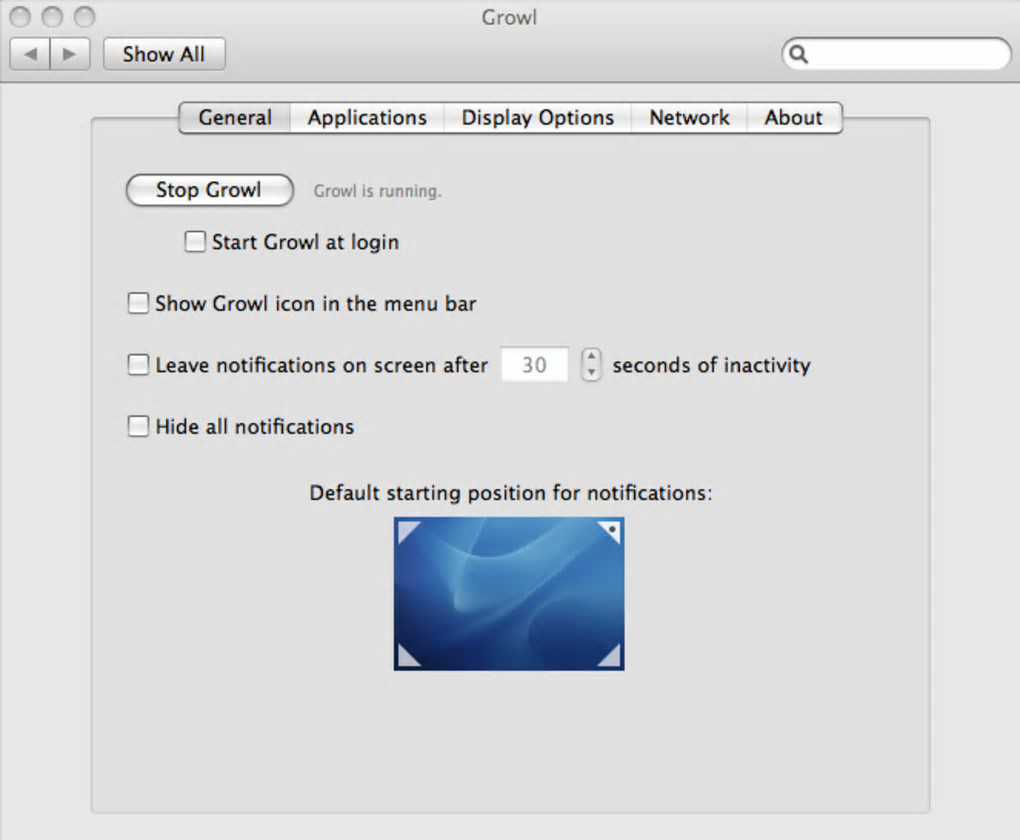Enable Hide all notifications
The width and height of the screenshot is (1020, 840).
click(138, 426)
